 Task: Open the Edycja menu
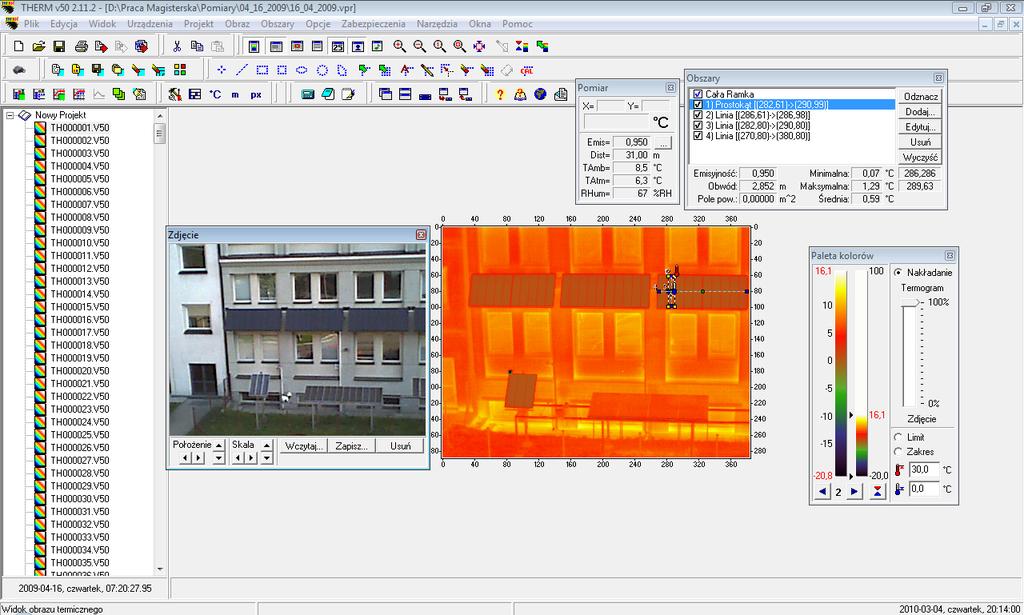tap(64, 24)
